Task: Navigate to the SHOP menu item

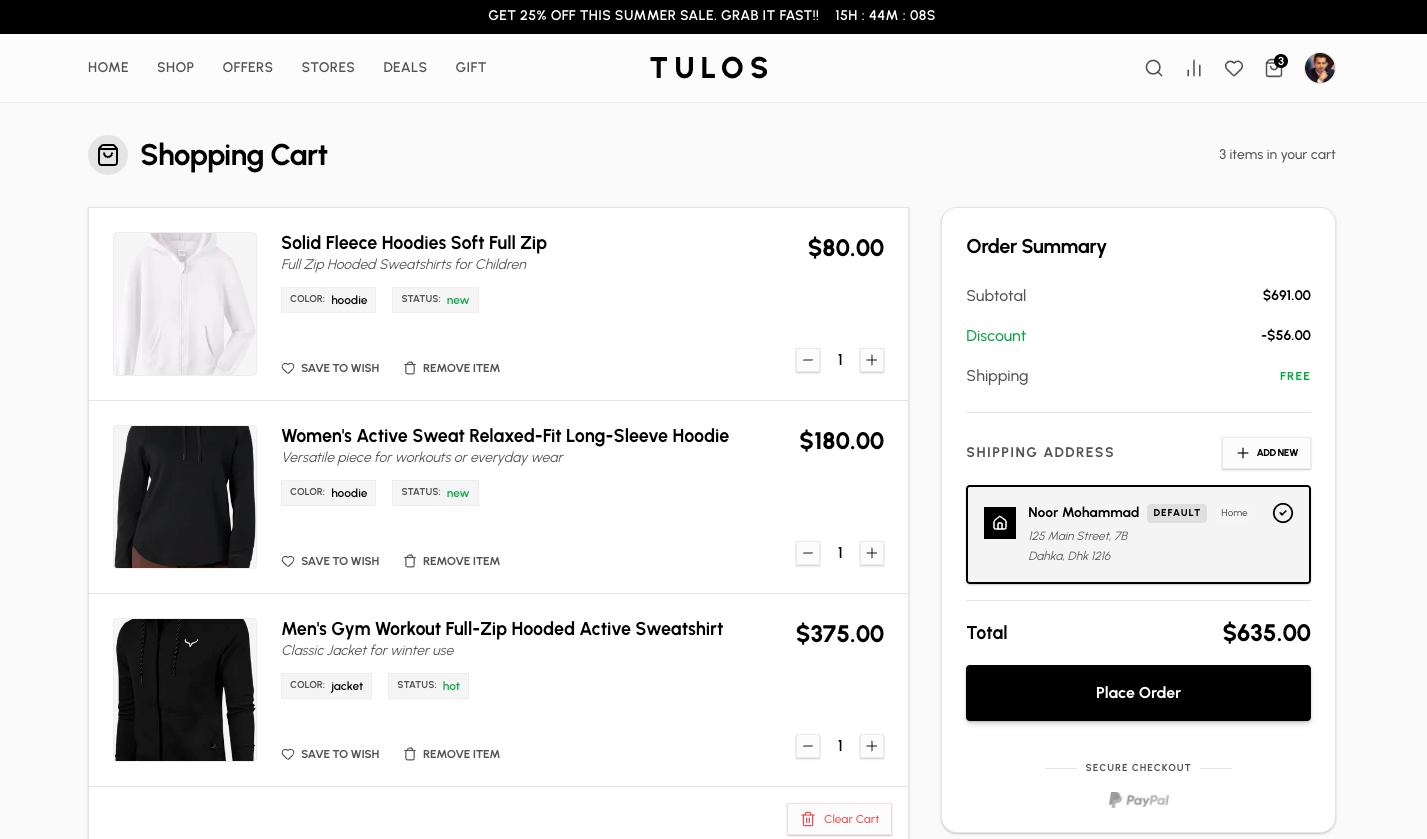Action: tap(175, 67)
